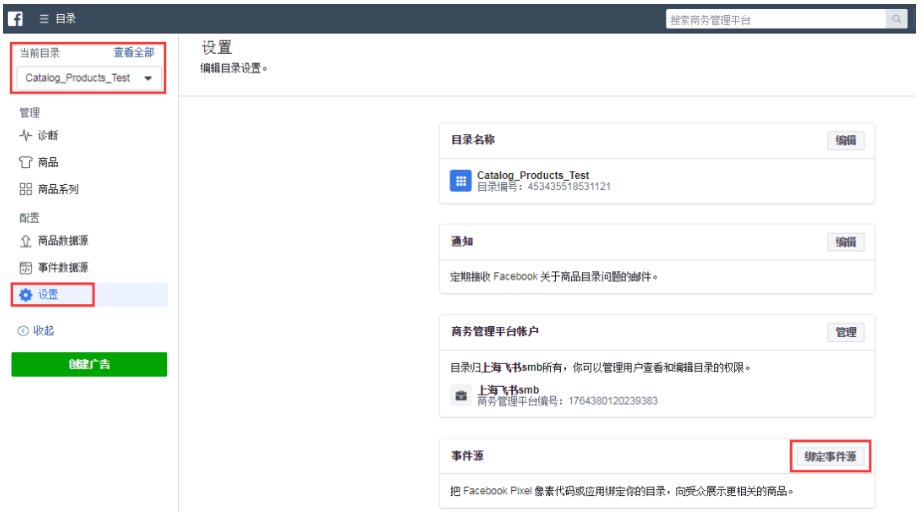
Task: Click the blue catalog grid icon
Action: (460, 181)
